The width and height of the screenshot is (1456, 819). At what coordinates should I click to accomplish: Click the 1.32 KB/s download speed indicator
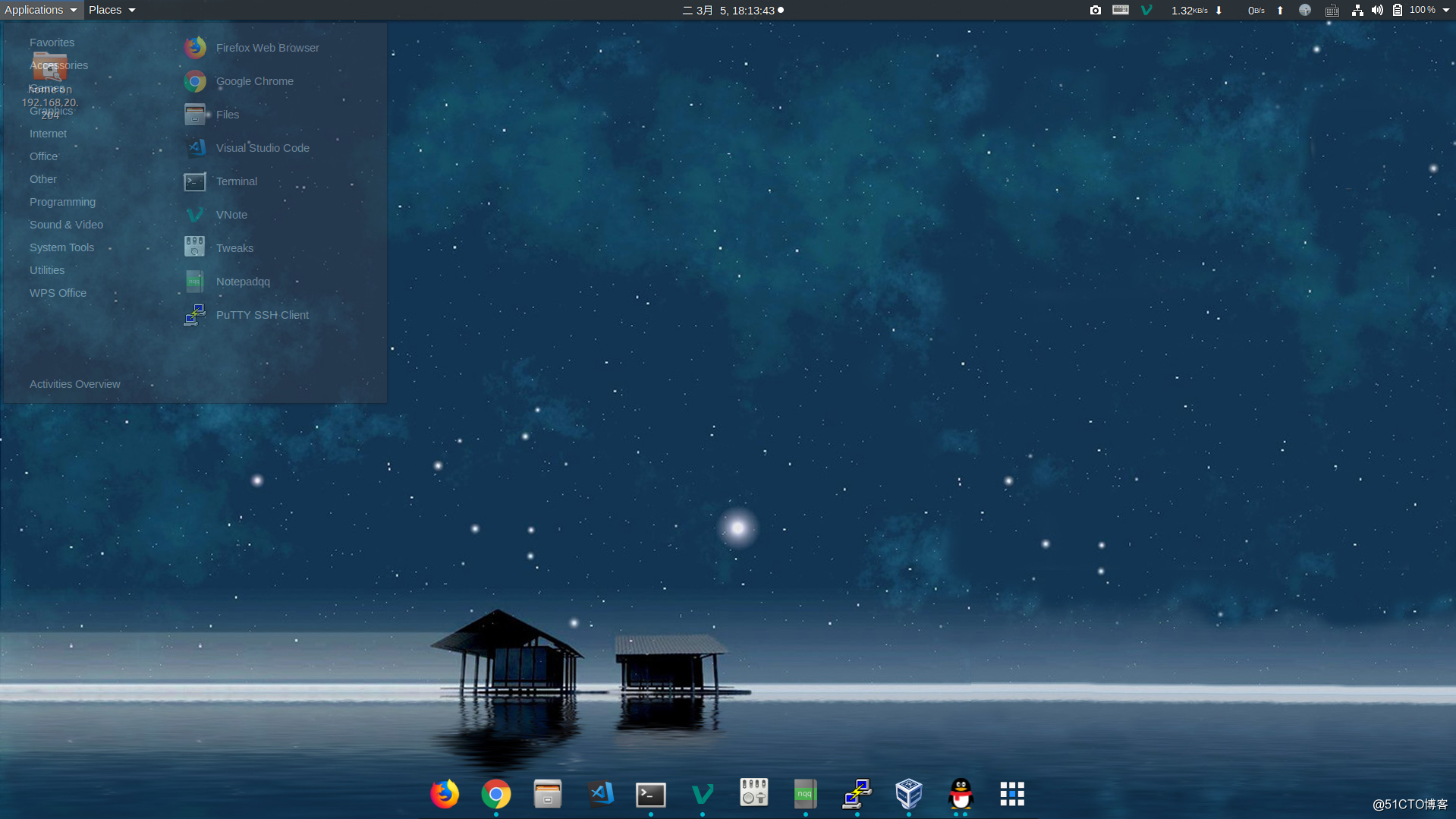1197,10
